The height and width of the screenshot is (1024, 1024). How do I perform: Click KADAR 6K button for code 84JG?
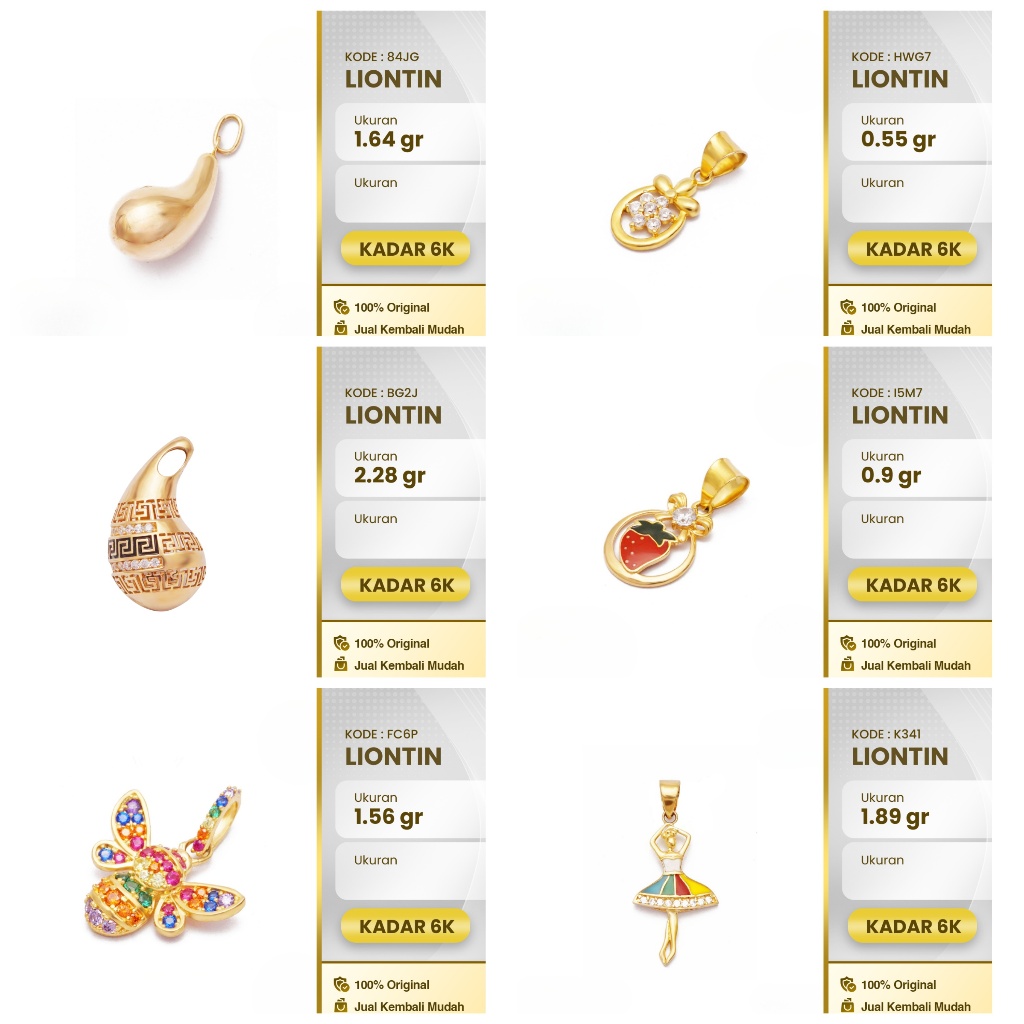point(406,249)
